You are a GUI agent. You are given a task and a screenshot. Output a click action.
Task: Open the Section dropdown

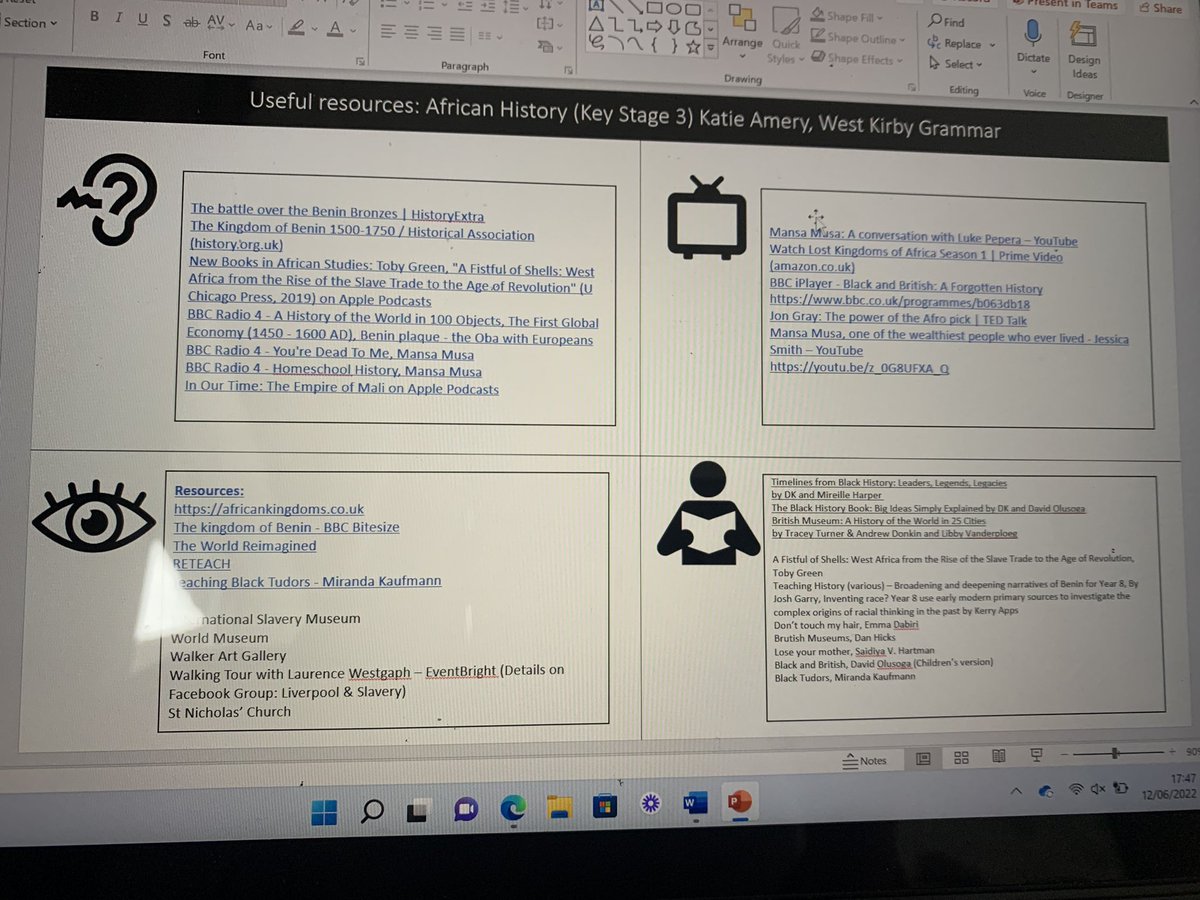point(30,22)
